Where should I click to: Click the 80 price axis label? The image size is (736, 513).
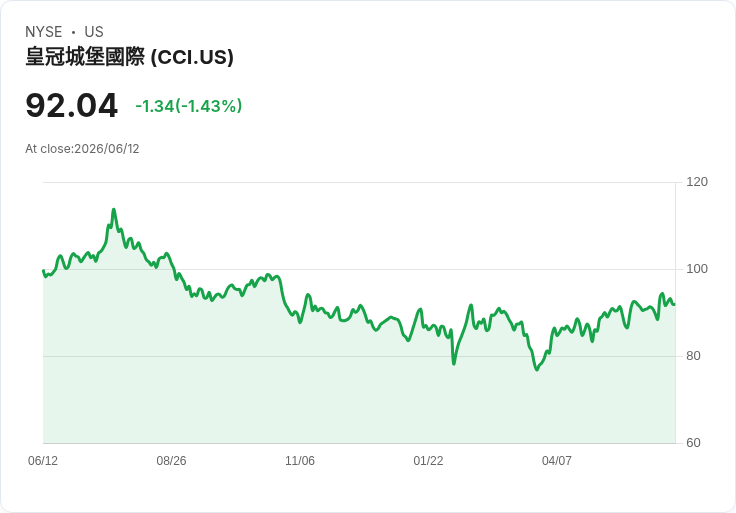coord(693,356)
